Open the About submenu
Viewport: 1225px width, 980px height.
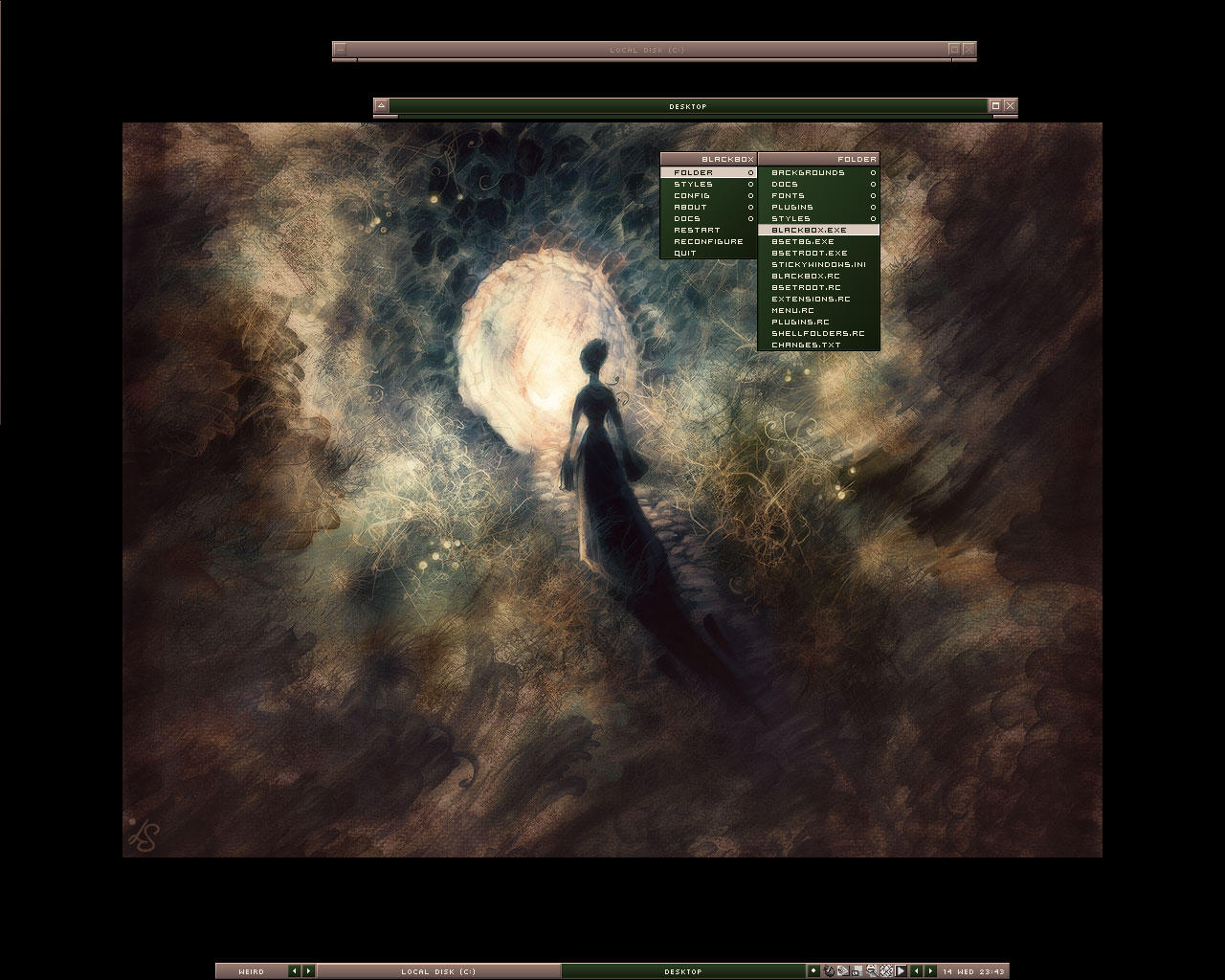coord(708,207)
